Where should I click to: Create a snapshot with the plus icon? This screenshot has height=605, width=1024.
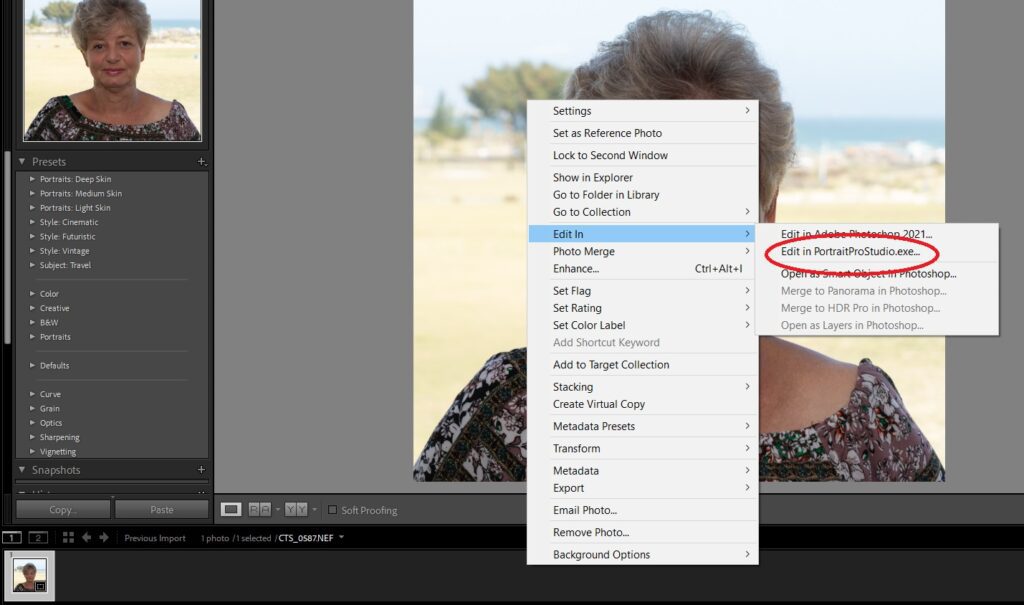tap(201, 470)
